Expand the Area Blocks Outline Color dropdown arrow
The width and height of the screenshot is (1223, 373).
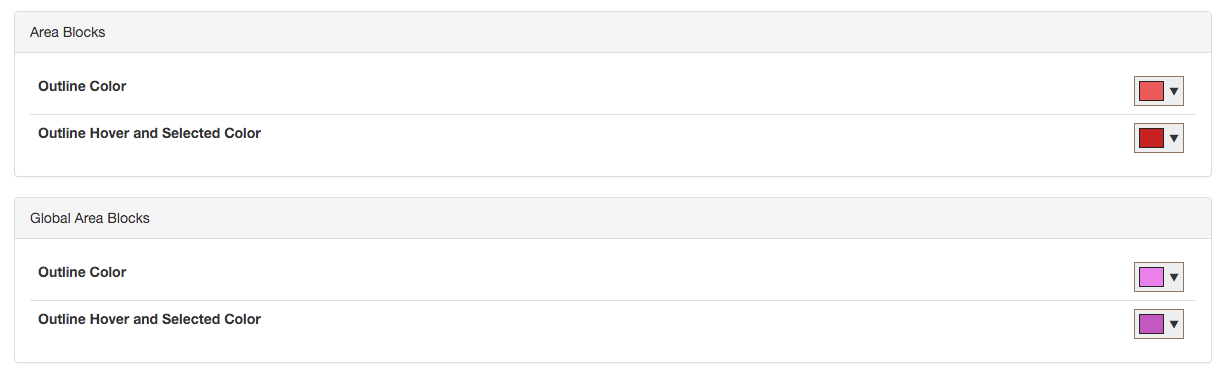point(1174,92)
